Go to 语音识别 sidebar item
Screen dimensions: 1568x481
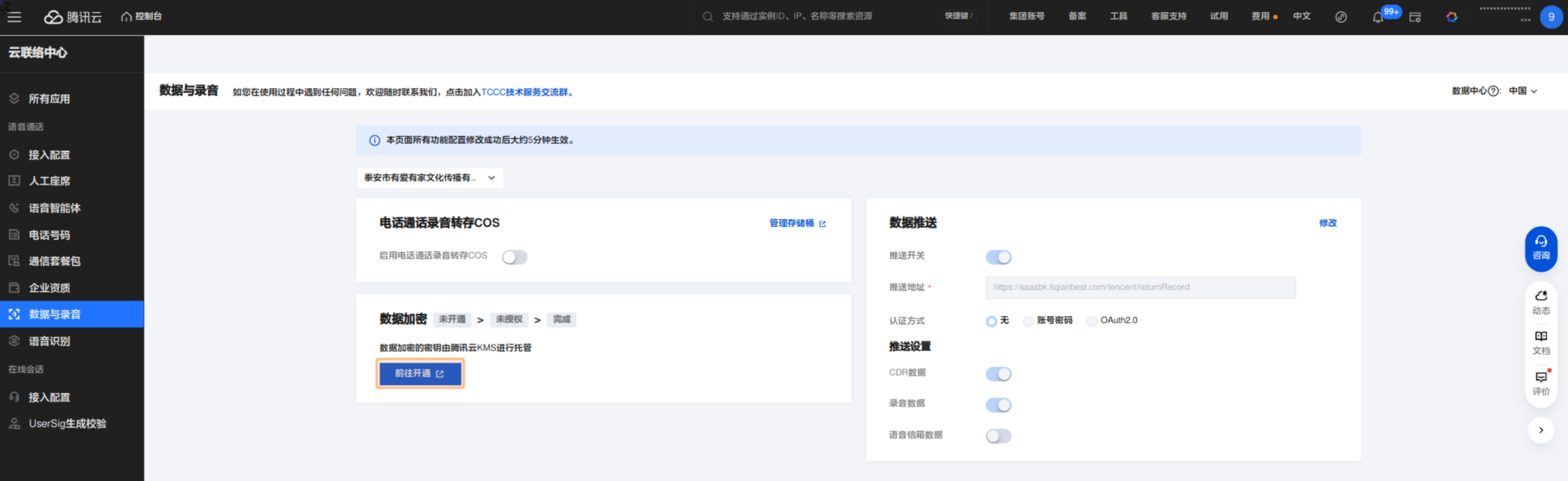(50, 341)
